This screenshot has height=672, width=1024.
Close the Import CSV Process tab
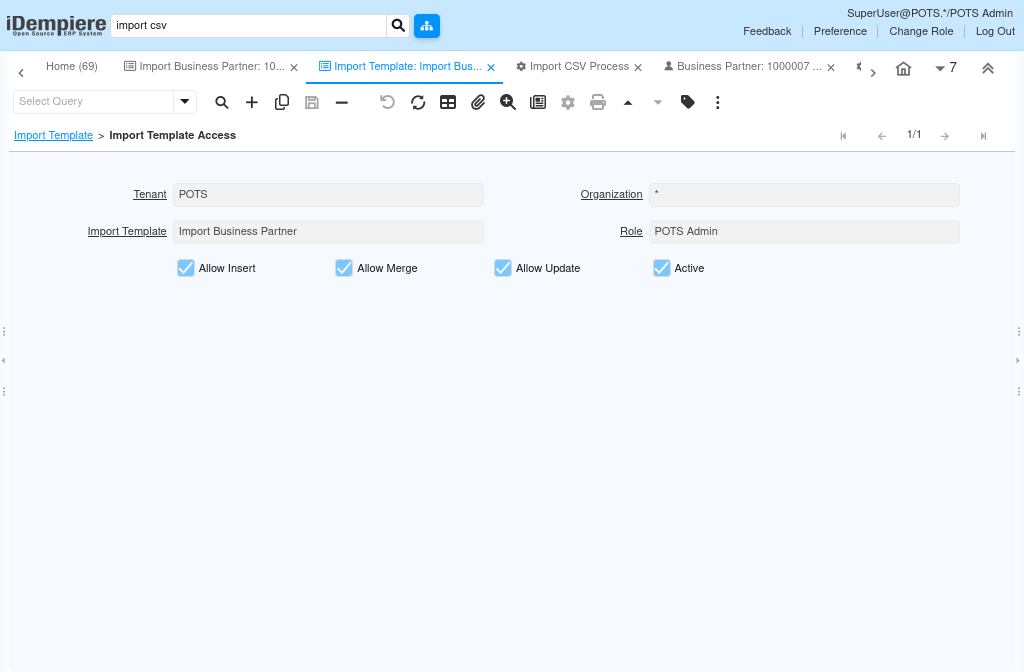tap(638, 68)
